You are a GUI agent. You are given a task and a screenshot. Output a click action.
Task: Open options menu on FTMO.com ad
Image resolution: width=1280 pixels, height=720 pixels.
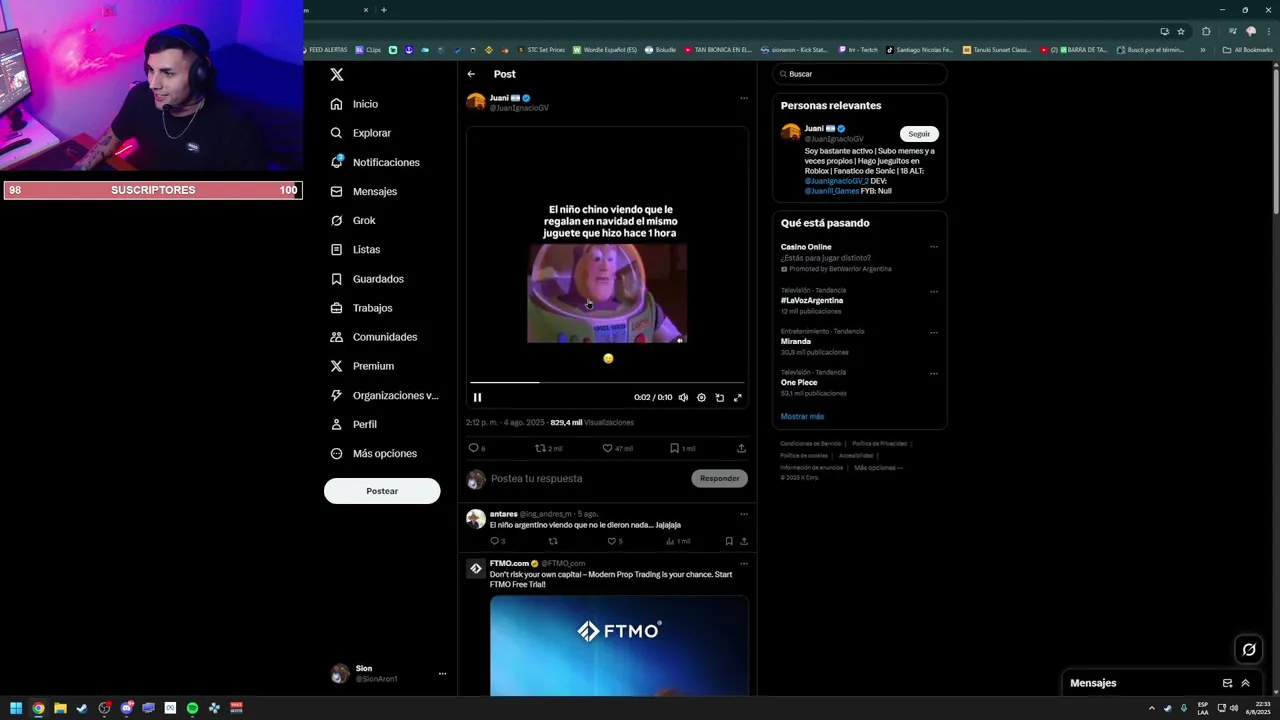coord(743,564)
